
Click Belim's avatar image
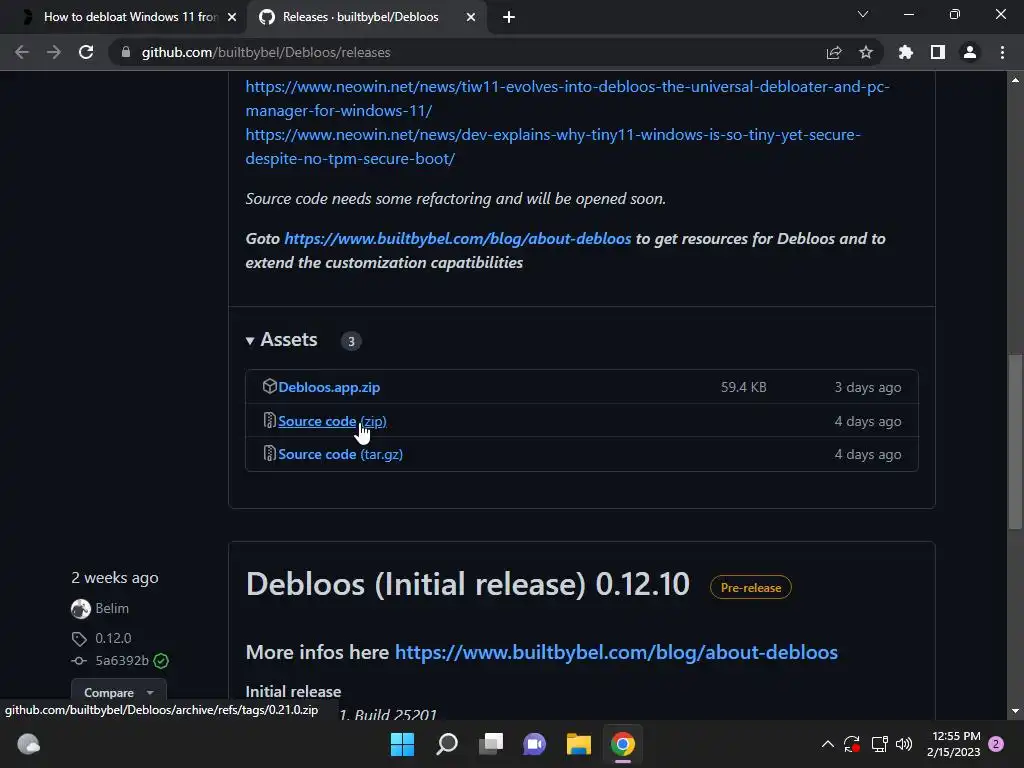[x=81, y=609]
